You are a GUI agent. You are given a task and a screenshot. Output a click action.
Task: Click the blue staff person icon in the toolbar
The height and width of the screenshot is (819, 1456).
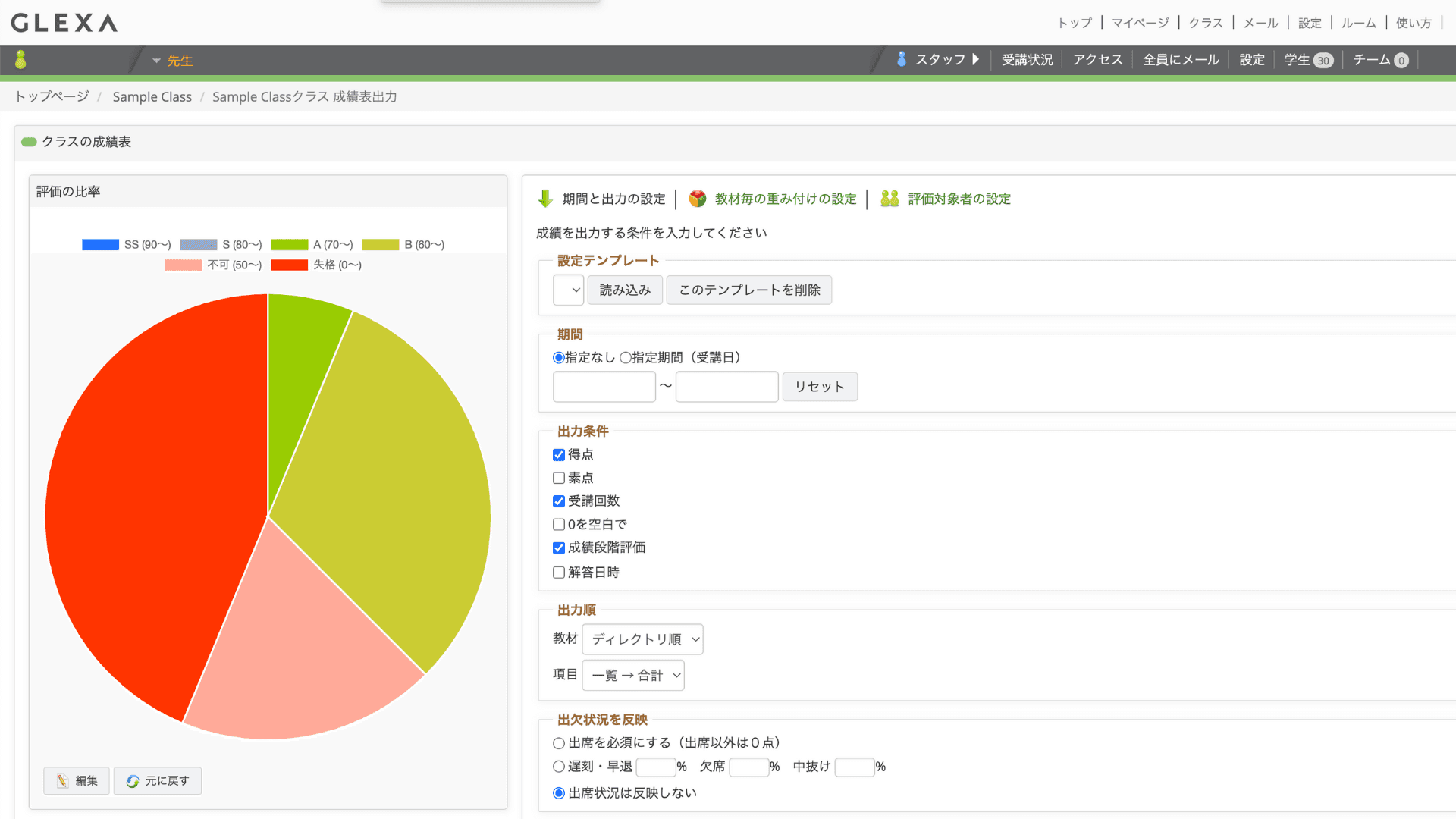tap(902, 59)
